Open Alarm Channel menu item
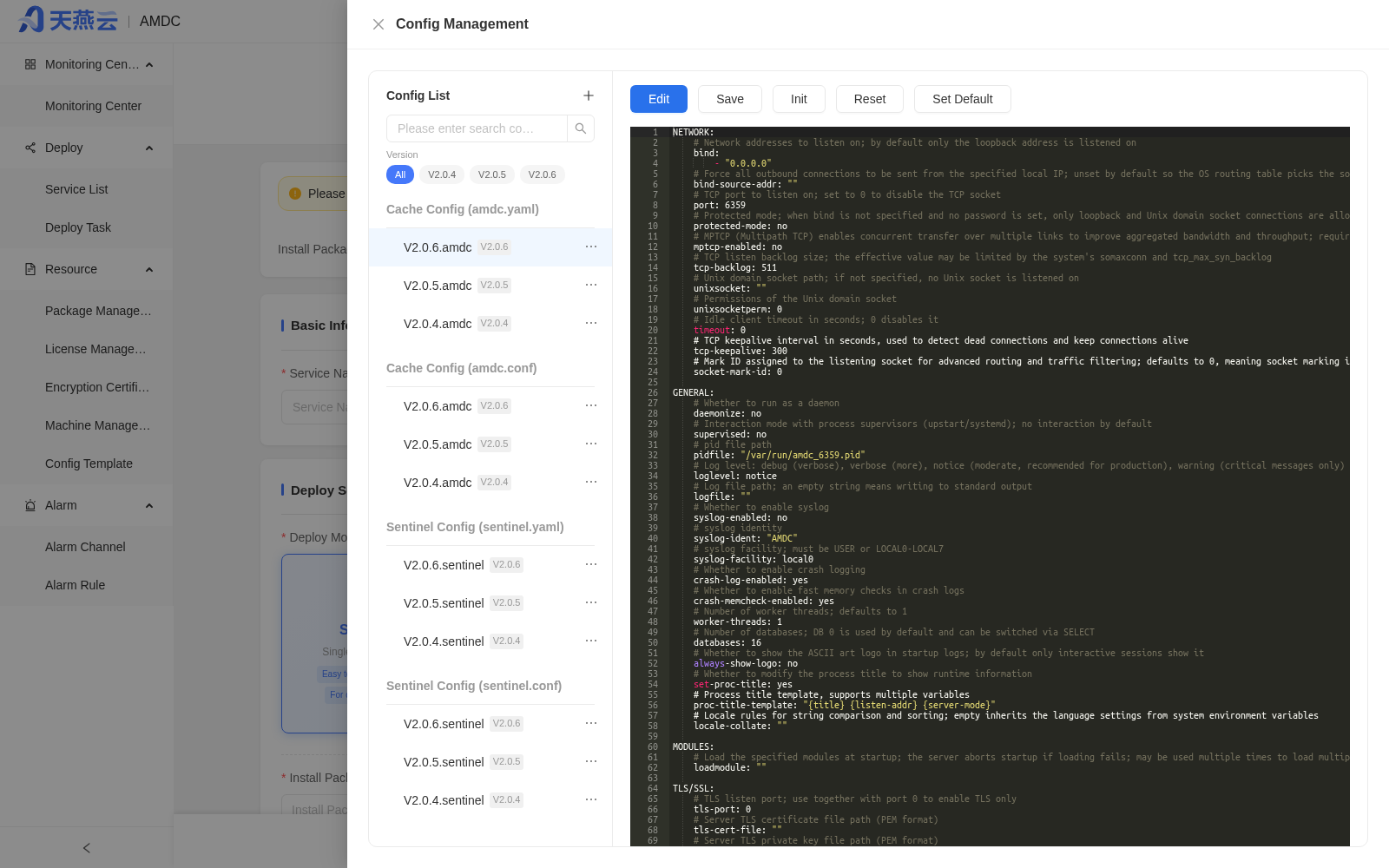Image resolution: width=1389 pixels, height=868 pixels. point(87,547)
